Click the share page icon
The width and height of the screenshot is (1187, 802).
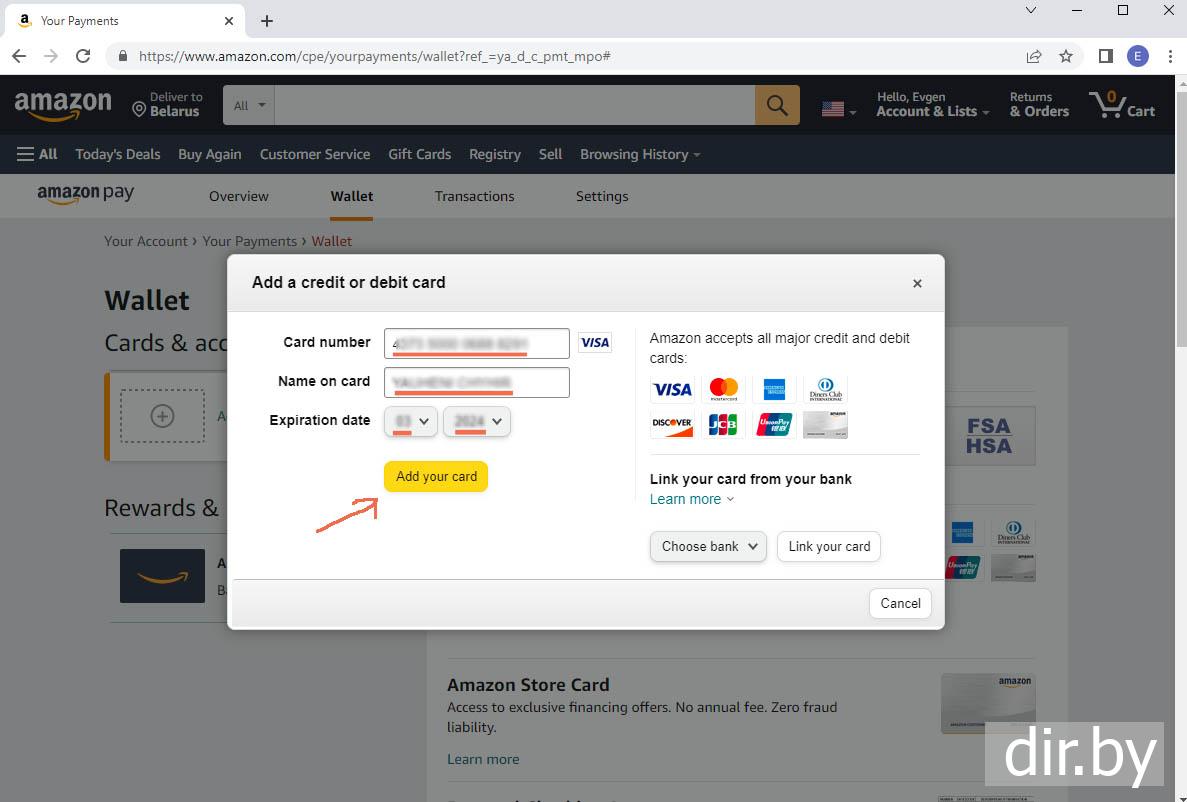(1033, 56)
